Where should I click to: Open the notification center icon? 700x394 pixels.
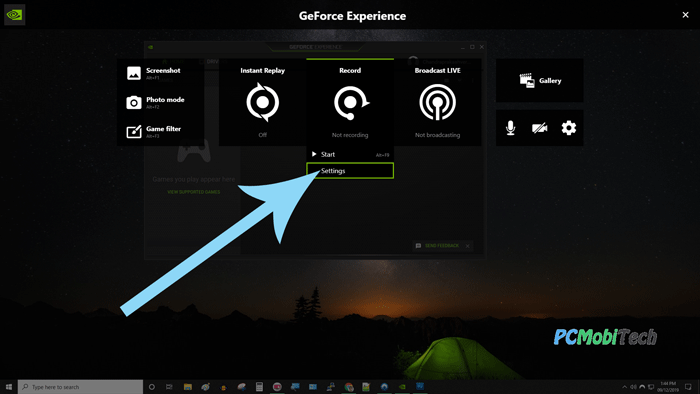[688, 386]
